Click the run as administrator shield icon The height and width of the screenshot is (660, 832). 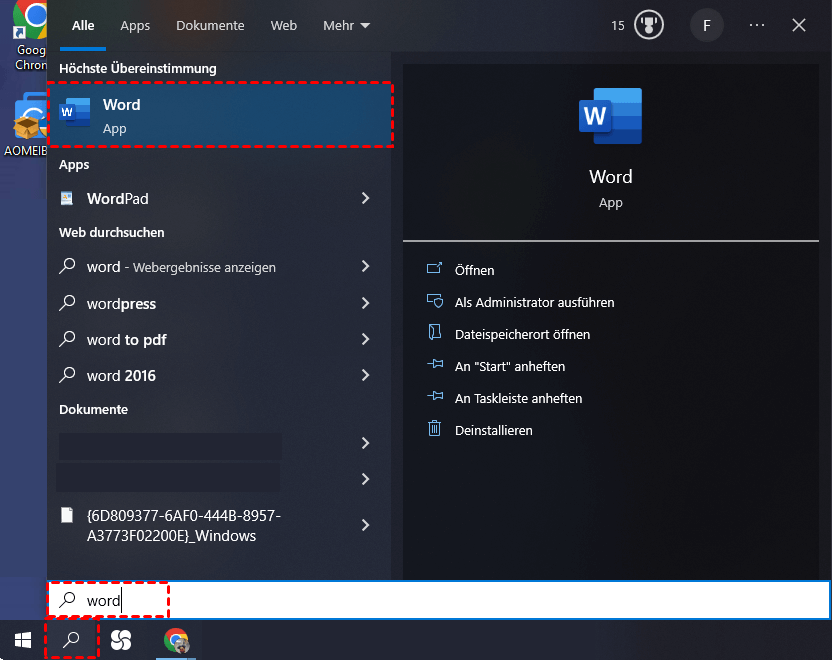[435, 301]
